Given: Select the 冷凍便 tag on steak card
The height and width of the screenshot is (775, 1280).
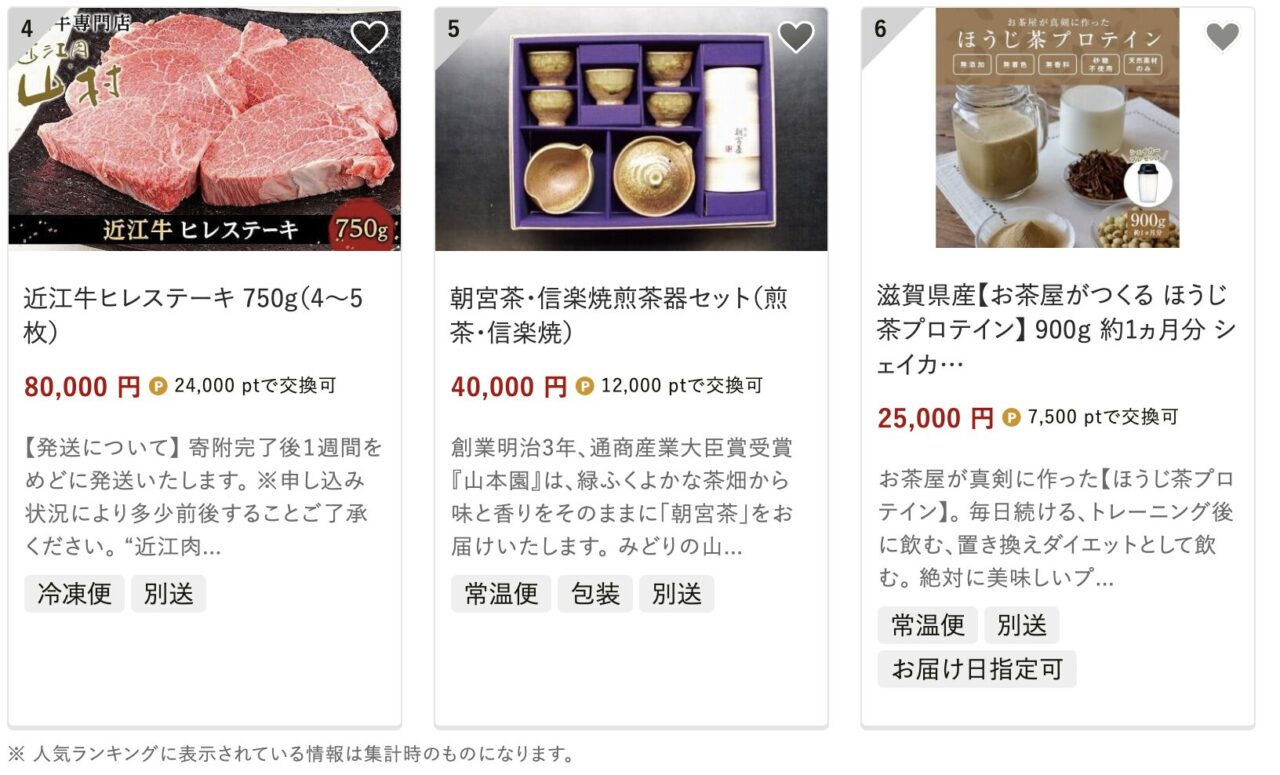Looking at the screenshot, I should [74, 594].
